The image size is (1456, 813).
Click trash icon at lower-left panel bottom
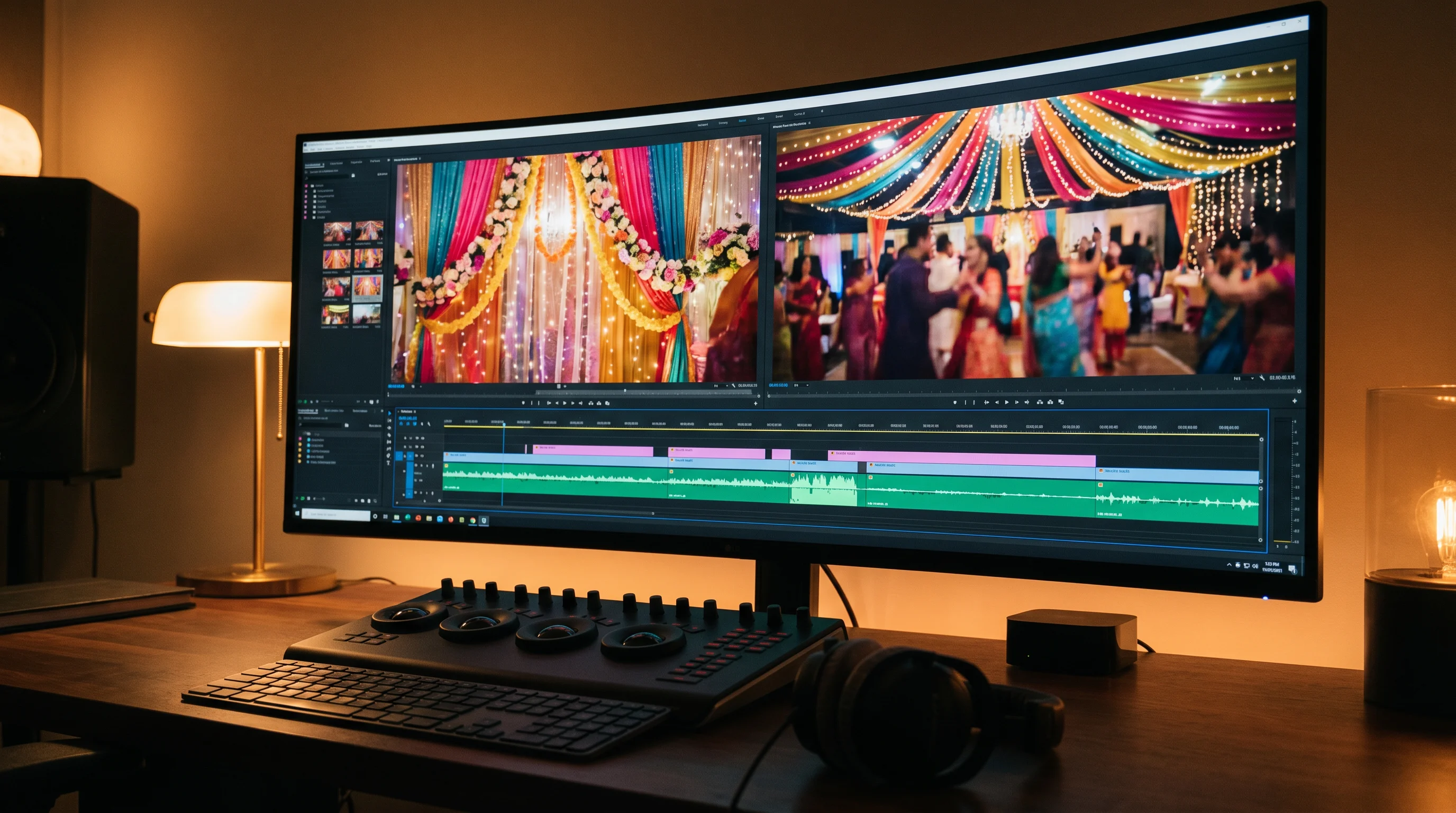click(369, 501)
